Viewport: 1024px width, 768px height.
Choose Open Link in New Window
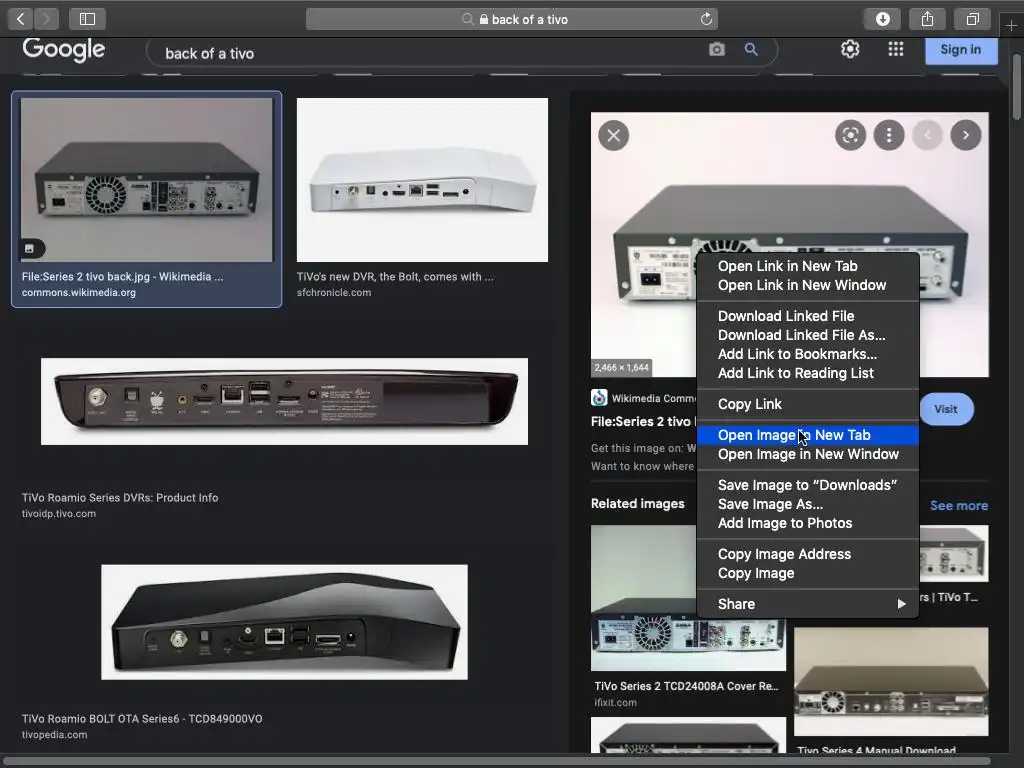point(808,285)
